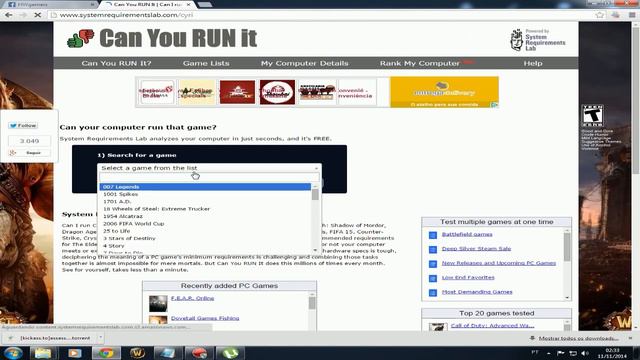Select 1701 A.D. in list
The width and height of the screenshot is (640, 360).
(x=205, y=202)
